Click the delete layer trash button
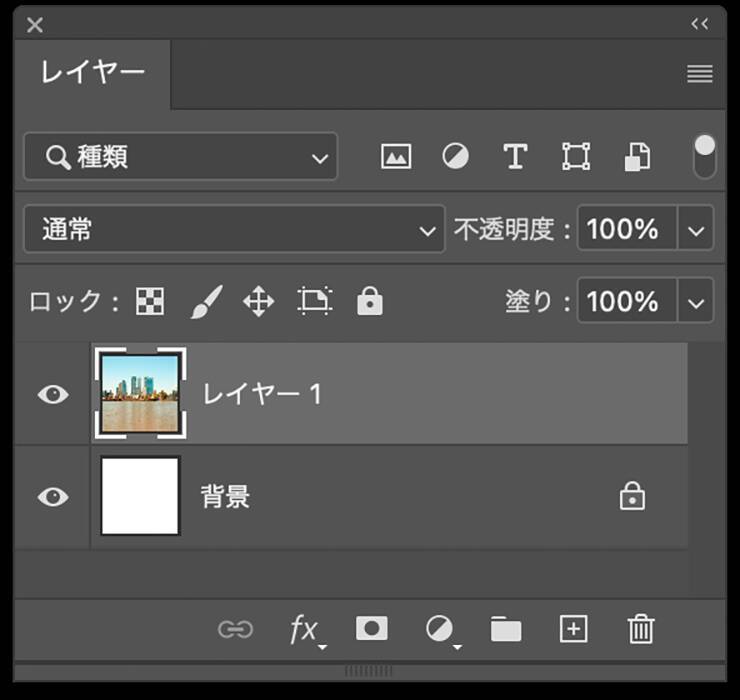 (640, 629)
